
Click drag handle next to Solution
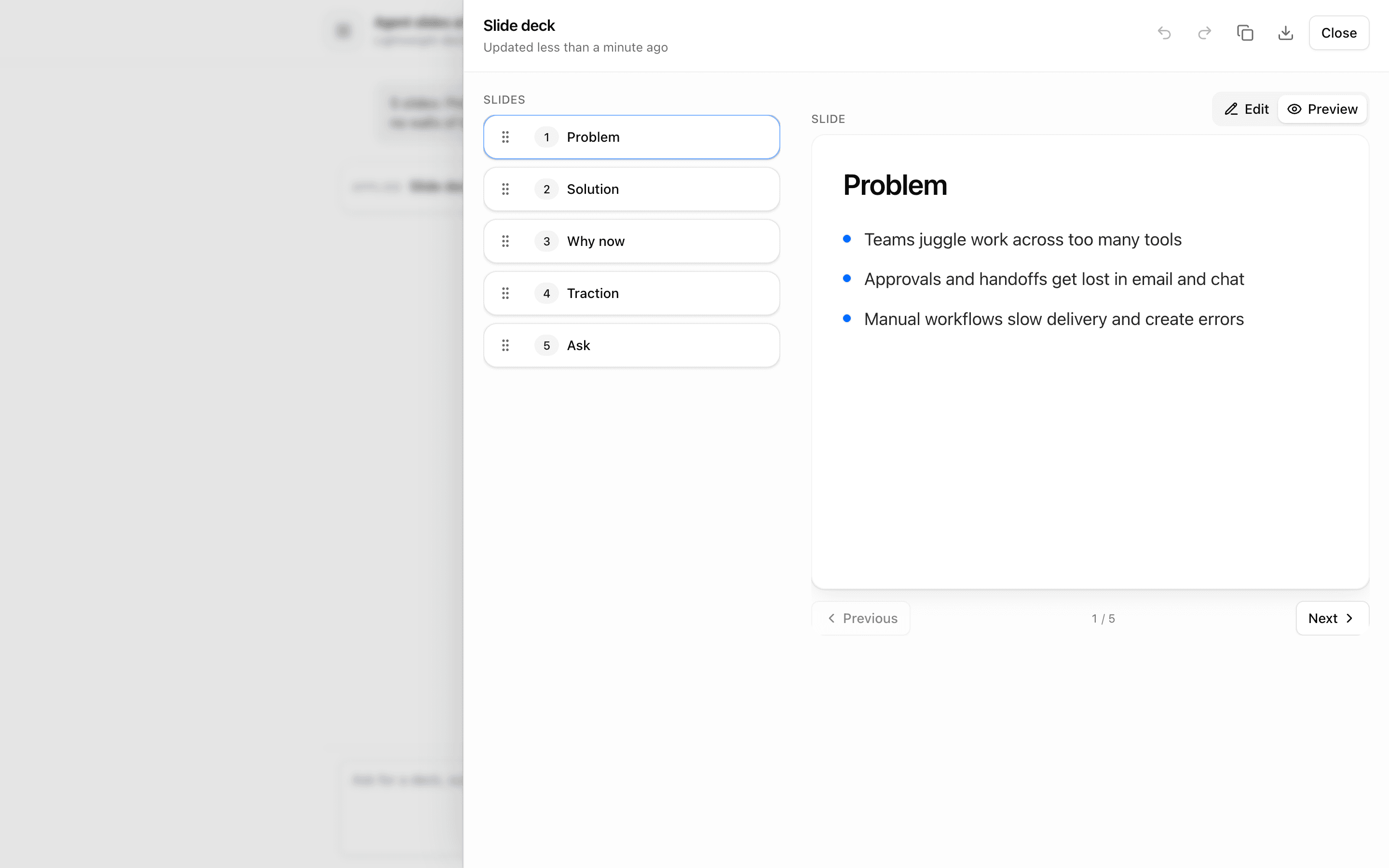pyautogui.click(x=505, y=190)
